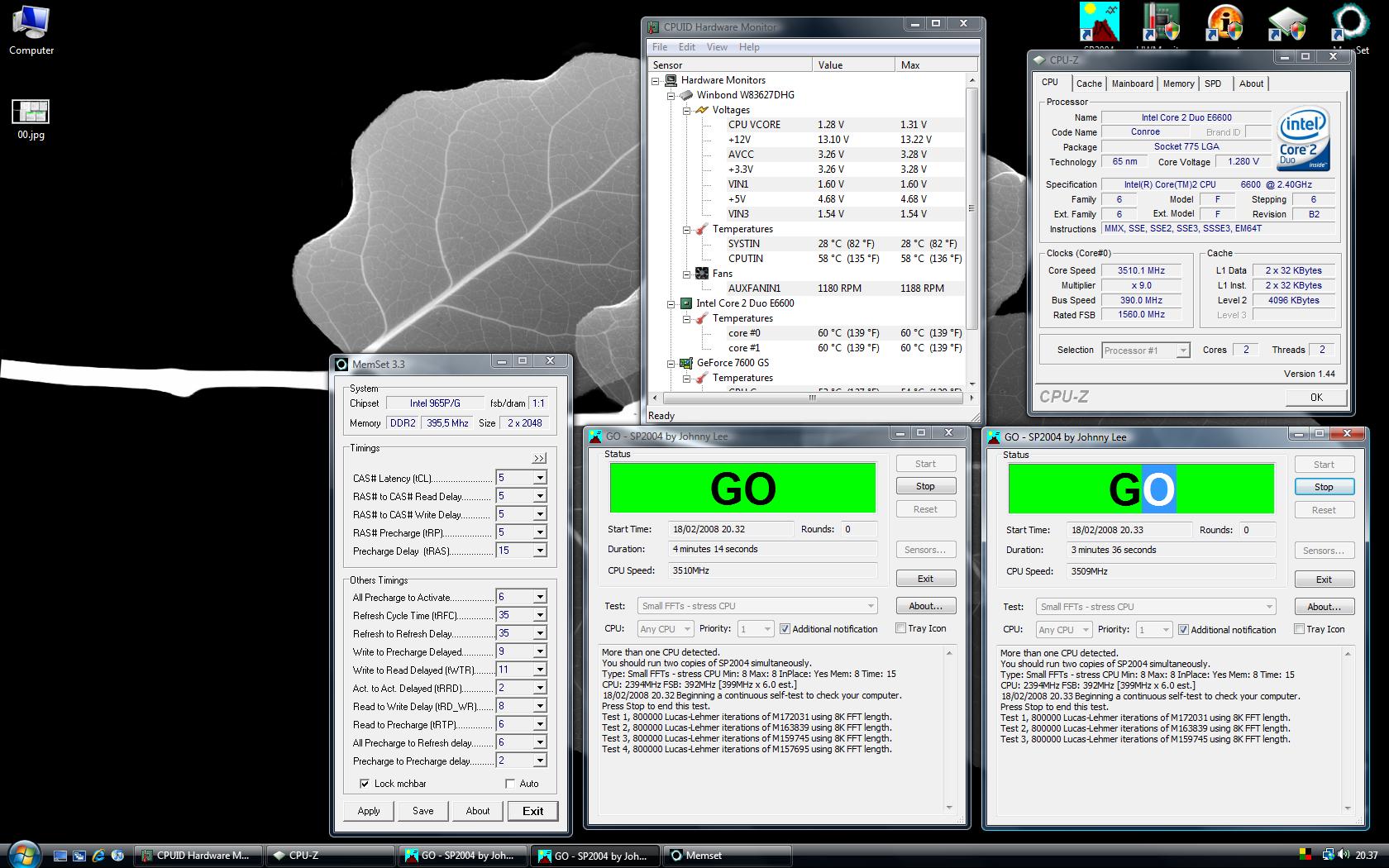Click the Memset taskbar button
Viewport: 1389px width, 868px height.
727,856
